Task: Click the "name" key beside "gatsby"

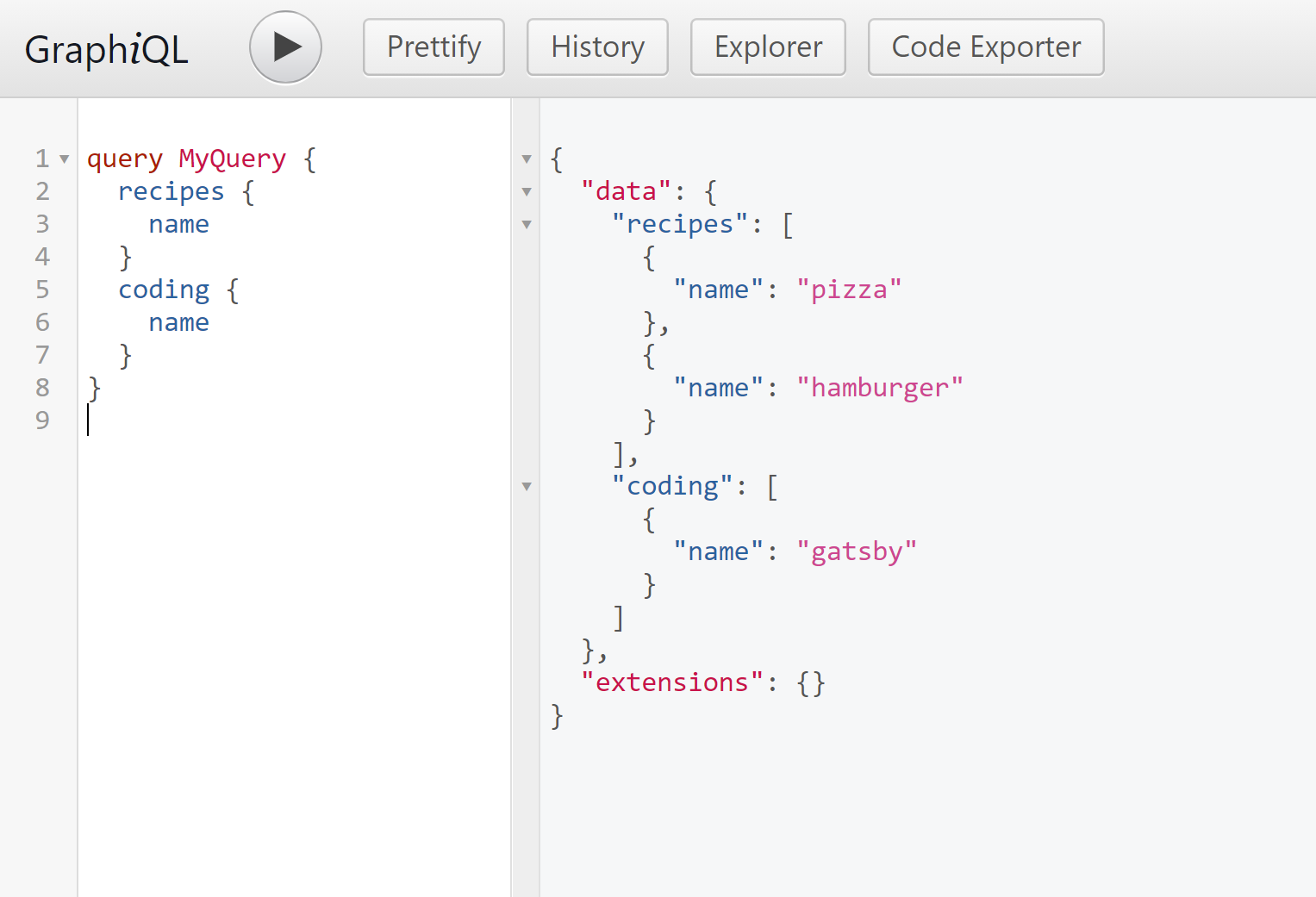Action: pos(719,552)
